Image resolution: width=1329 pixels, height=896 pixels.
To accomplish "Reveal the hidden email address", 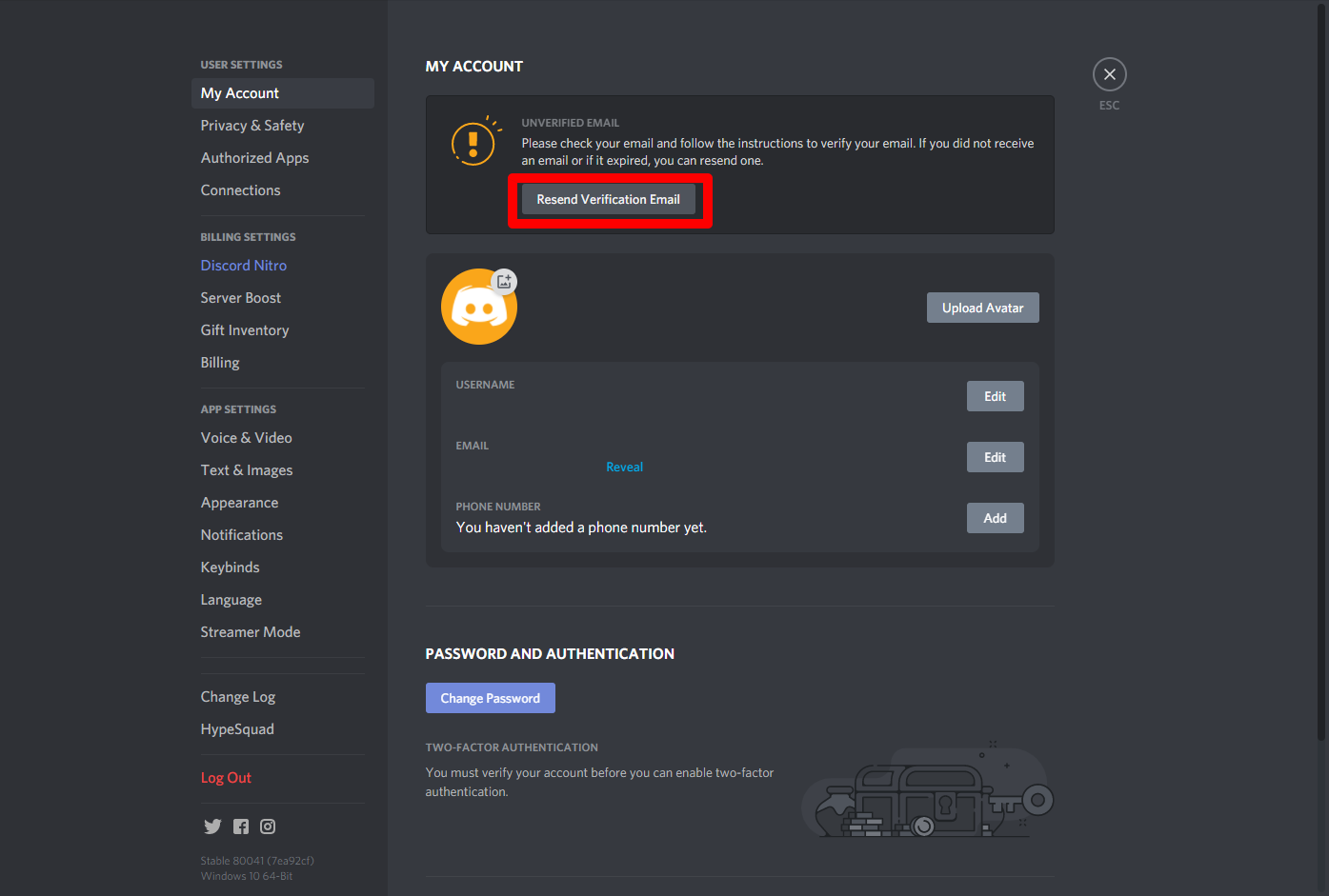I will click(x=625, y=468).
